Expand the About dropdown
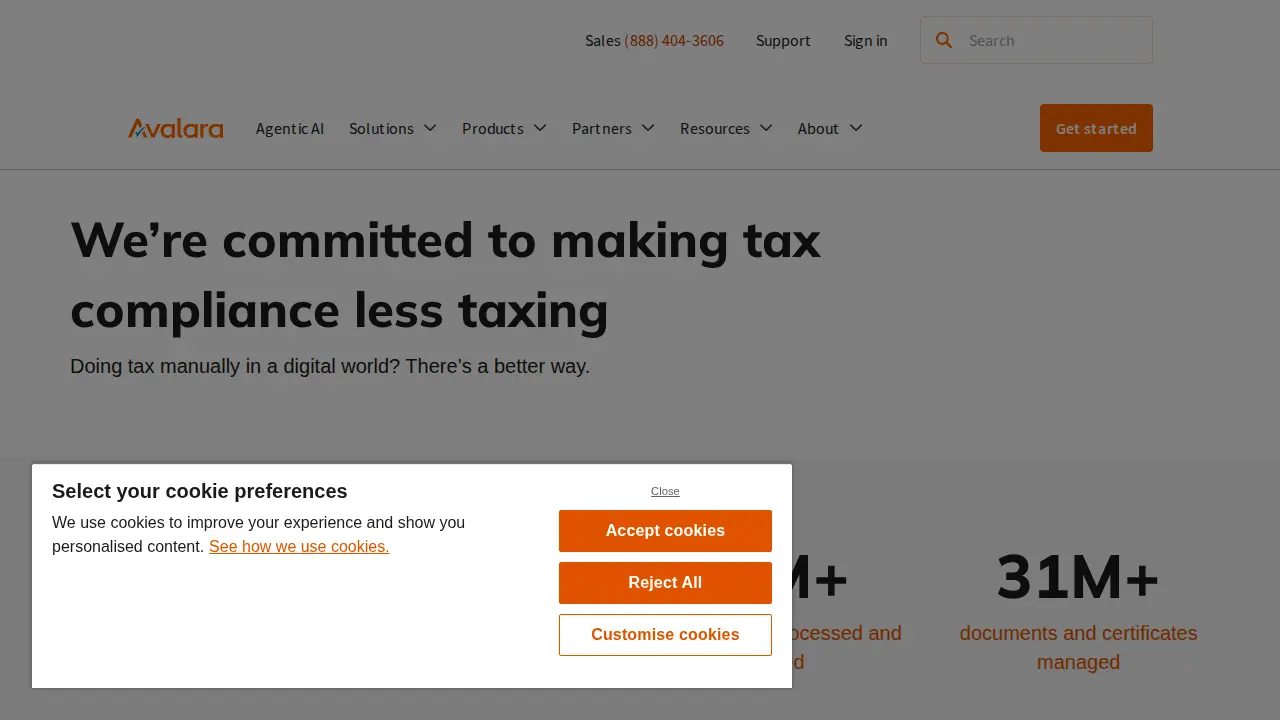The height and width of the screenshot is (720, 1280). pyautogui.click(x=830, y=128)
